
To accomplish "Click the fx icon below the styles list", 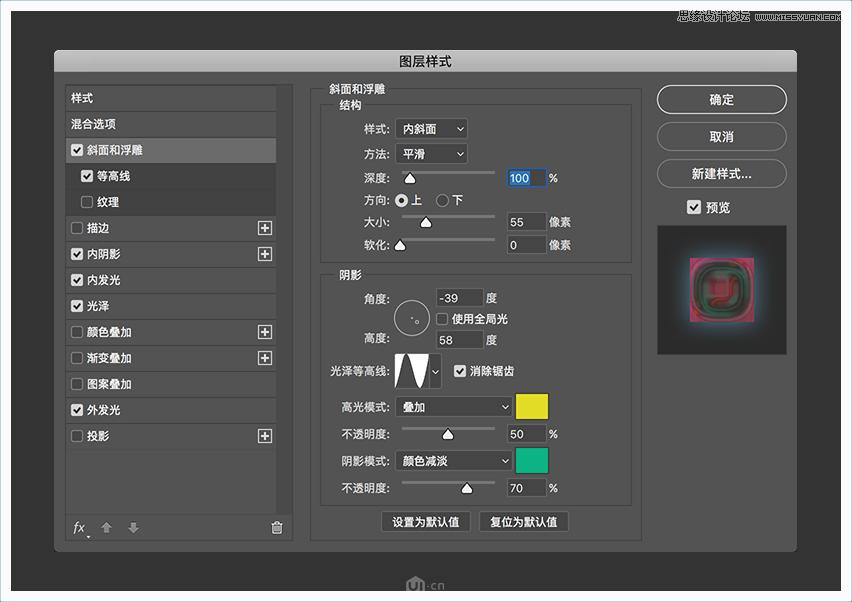I will (79, 528).
